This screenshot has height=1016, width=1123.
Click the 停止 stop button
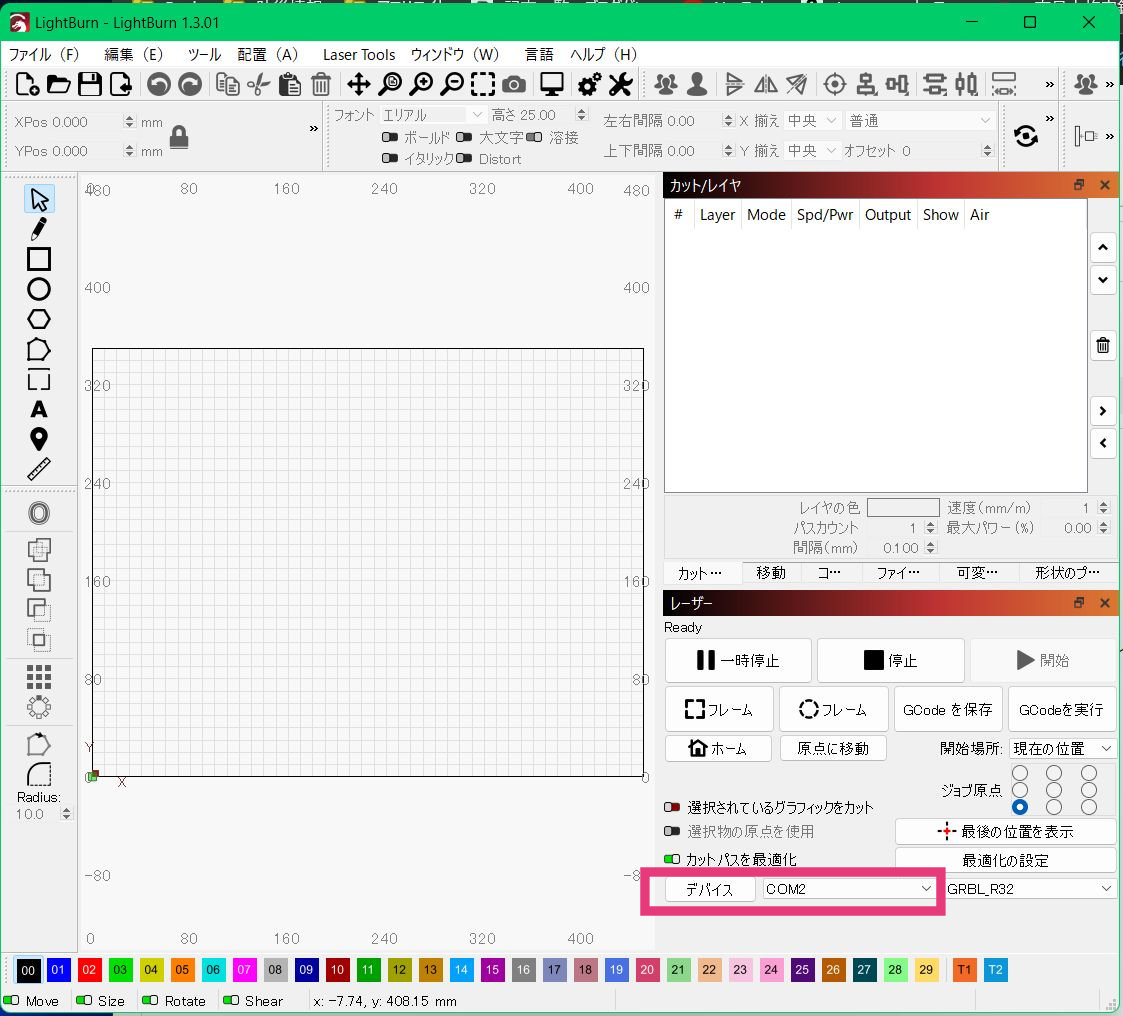coord(890,660)
